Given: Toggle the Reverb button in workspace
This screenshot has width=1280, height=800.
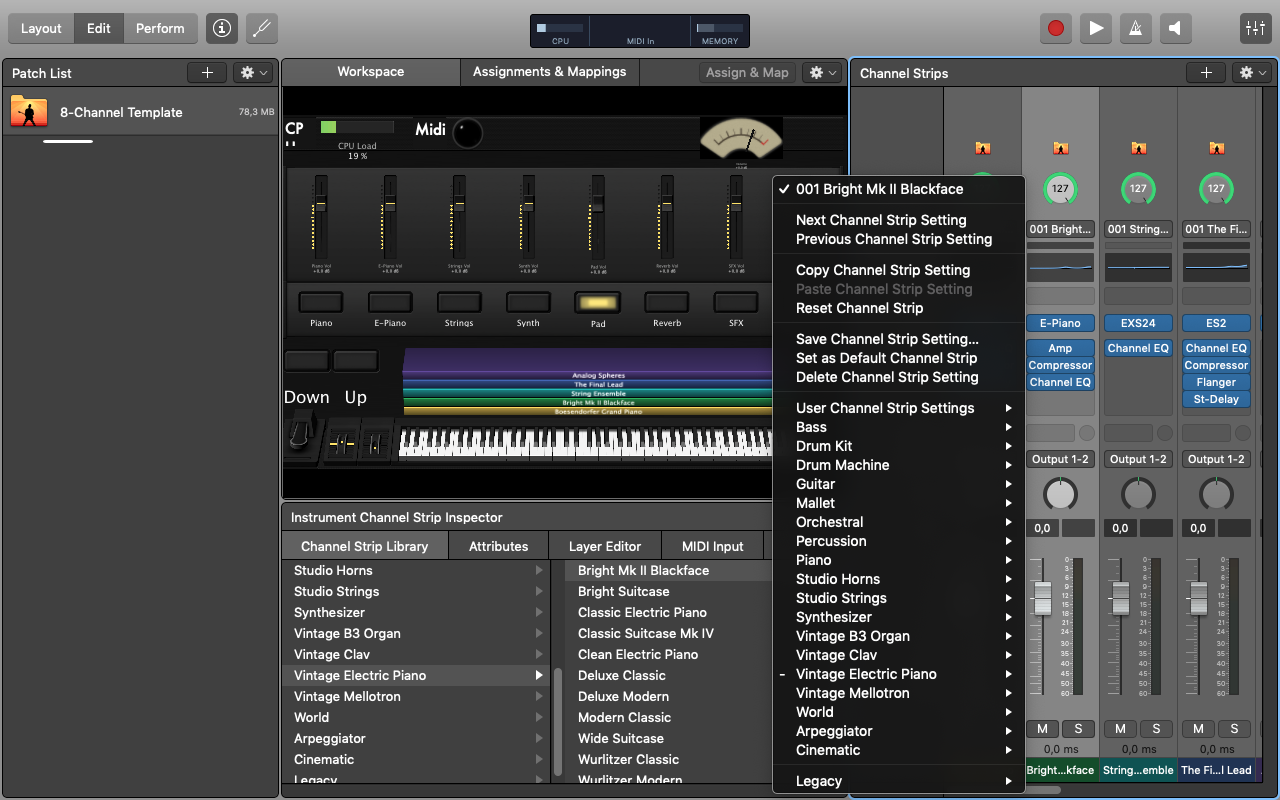Looking at the screenshot, I should tap(666, 302).
